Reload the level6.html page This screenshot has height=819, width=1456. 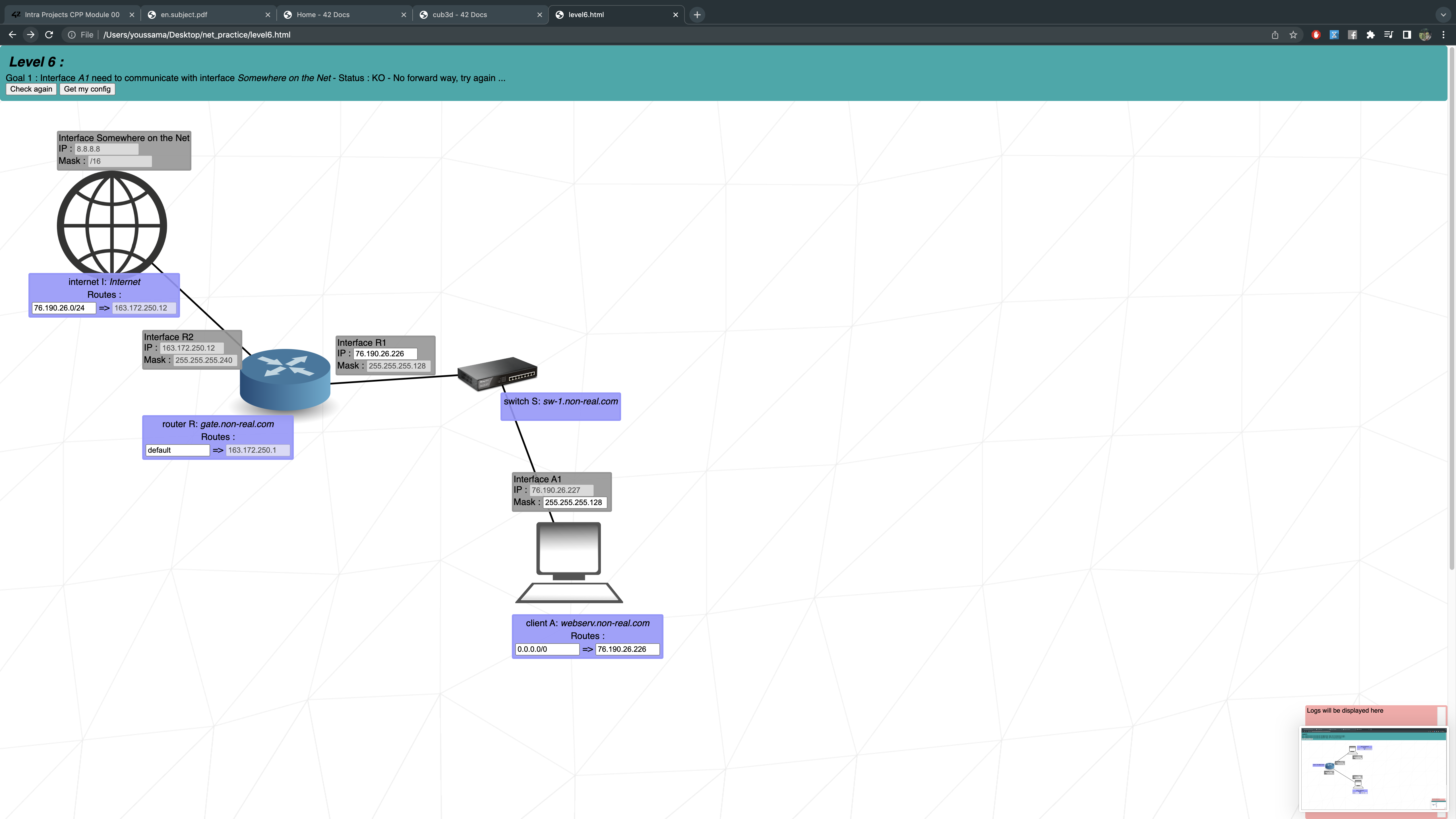49,34
